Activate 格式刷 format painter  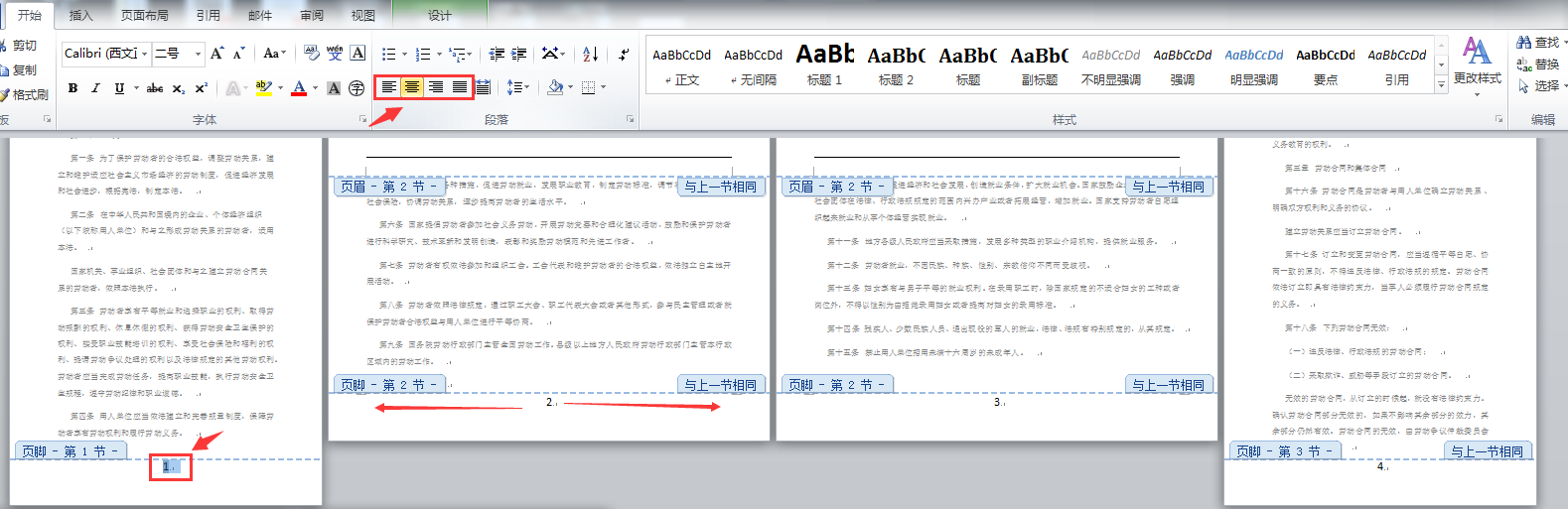pos(25,94)
